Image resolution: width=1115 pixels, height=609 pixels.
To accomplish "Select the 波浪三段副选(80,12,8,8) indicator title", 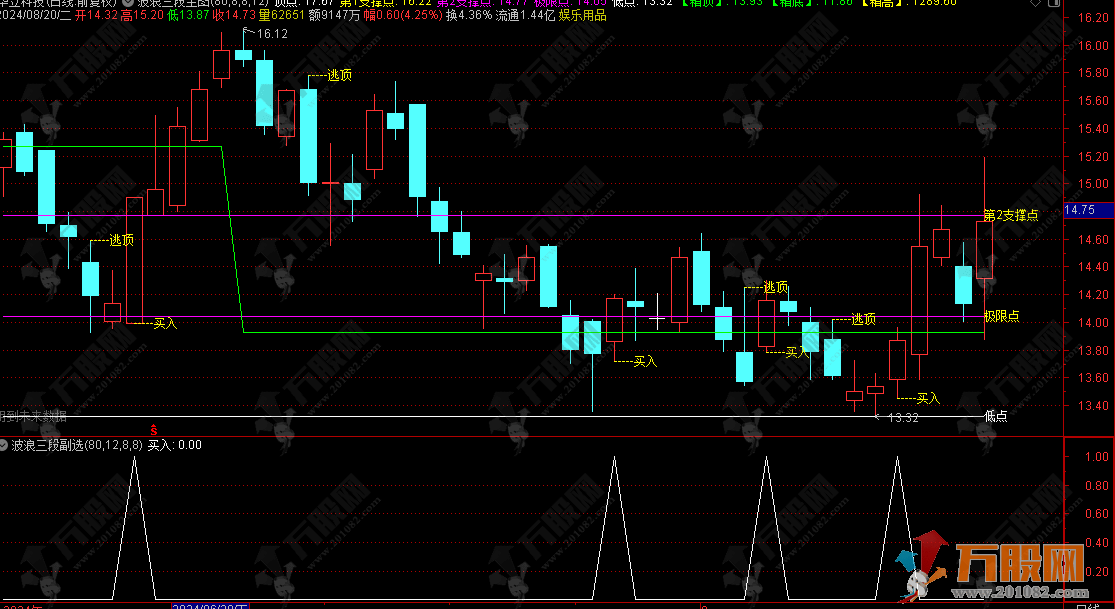I will (x=78, y=445).
